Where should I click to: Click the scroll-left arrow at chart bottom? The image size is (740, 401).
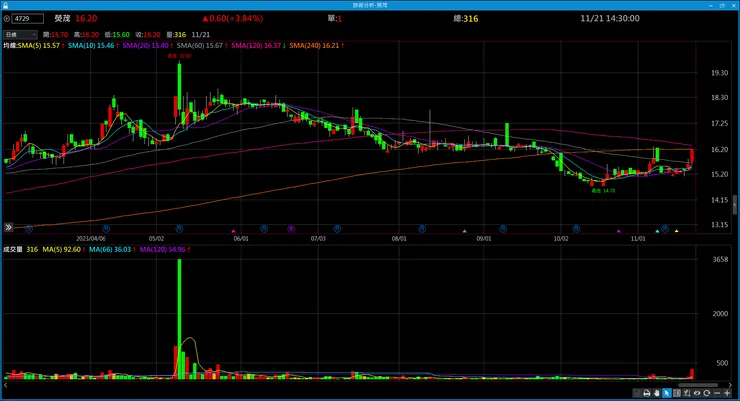tap(6, 385)
